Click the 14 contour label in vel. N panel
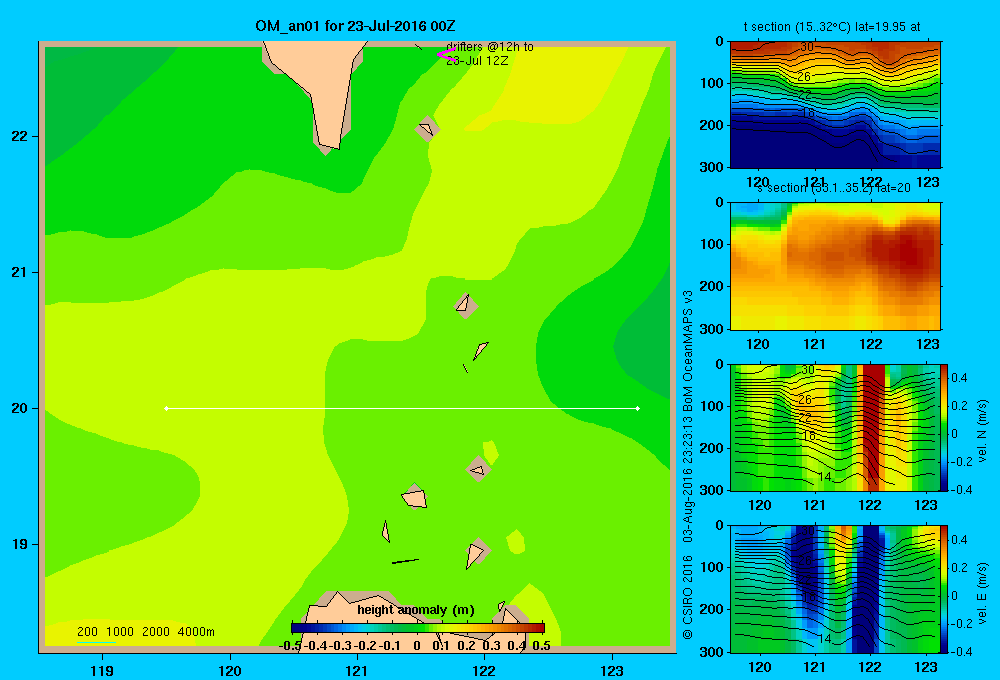 [825, 477]
